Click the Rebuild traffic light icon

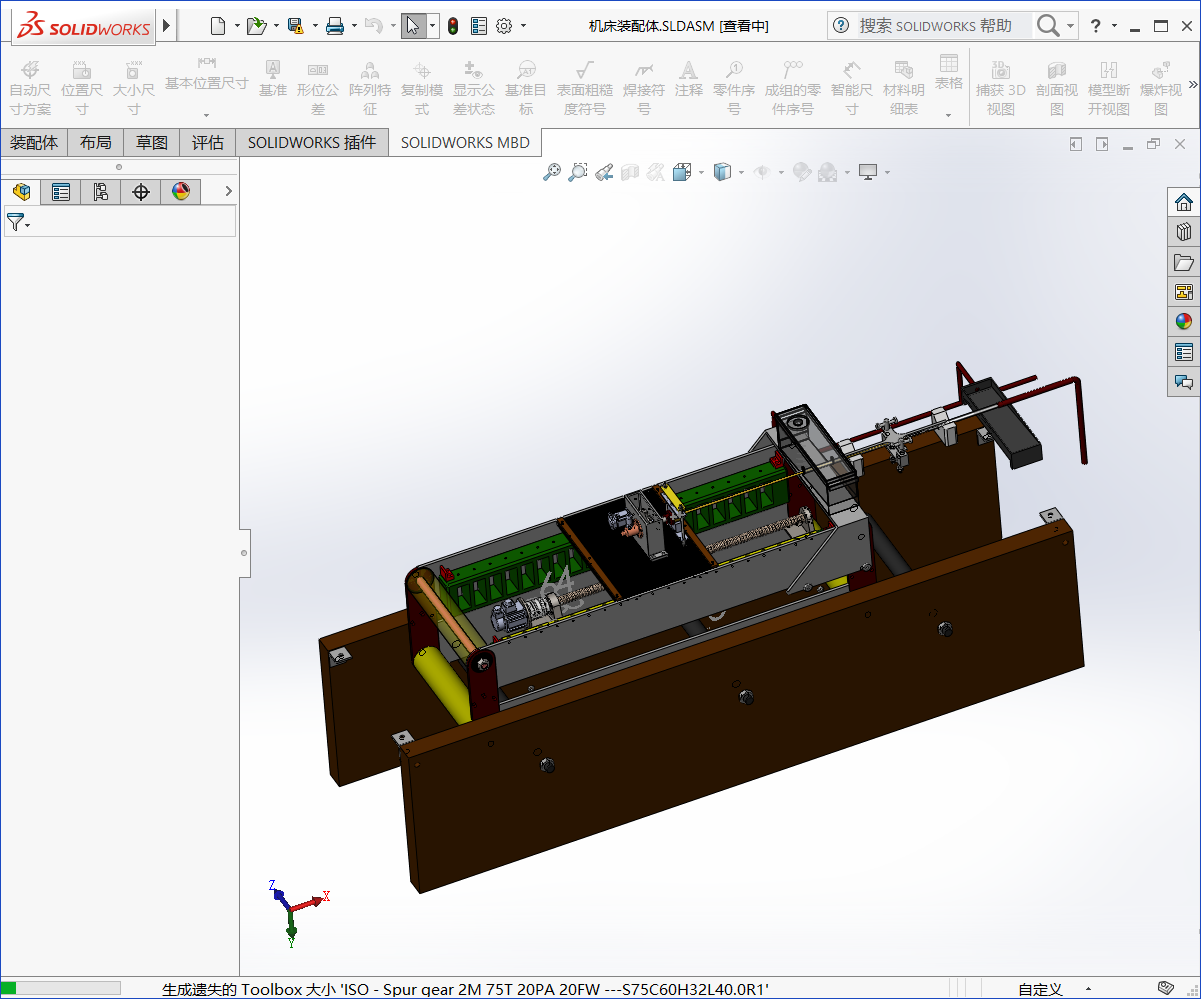tap(453, 26)
